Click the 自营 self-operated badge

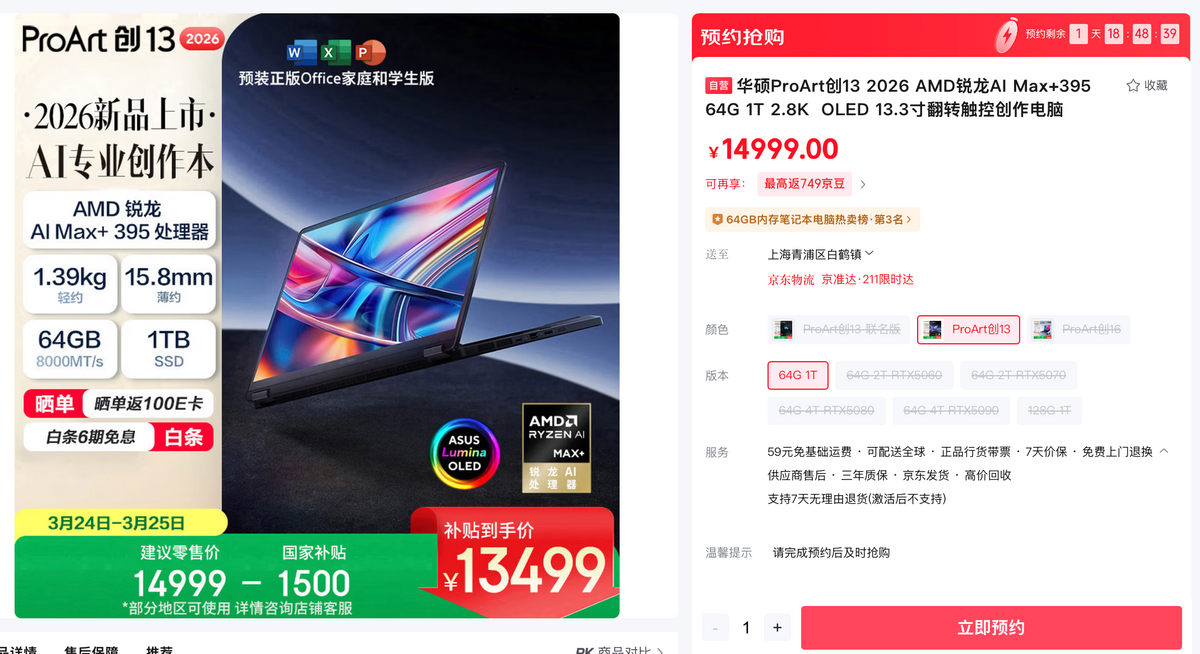[x=718, y=86]
